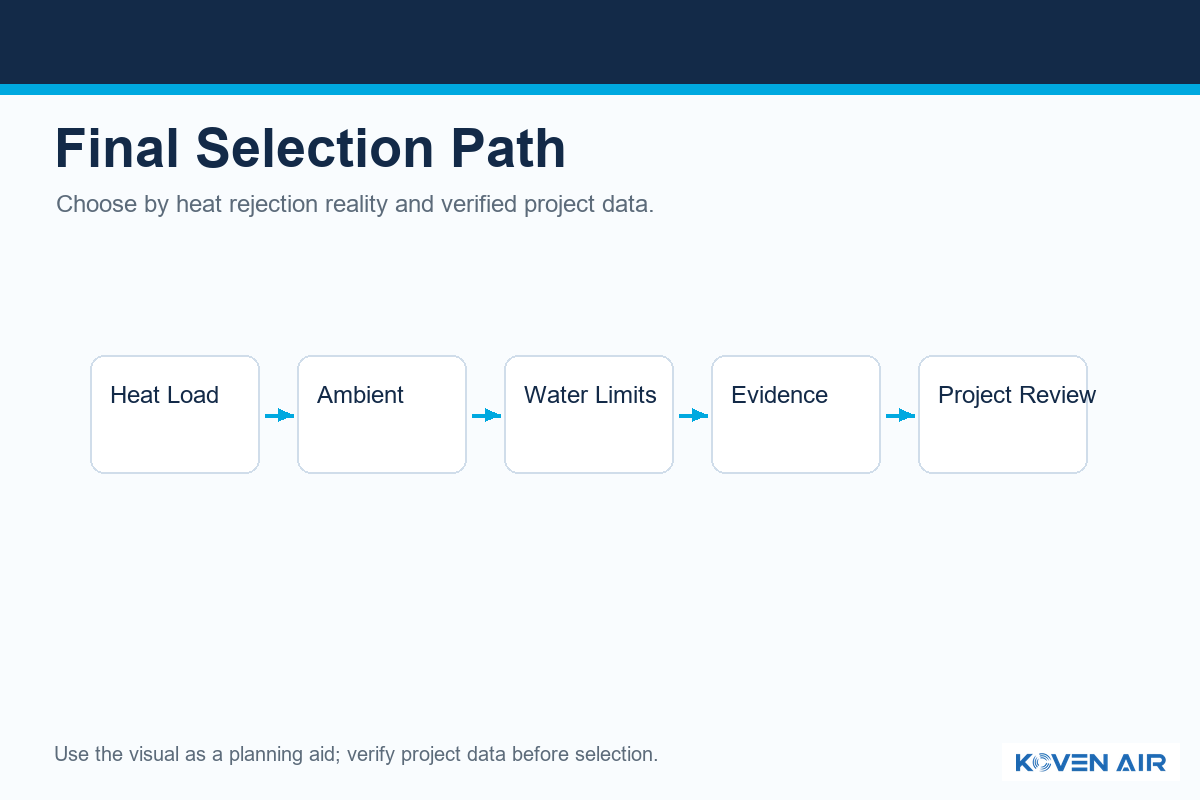The height and width of the screenshot is (800, 1200).
Task: Select the Evidence step box
Action: [796, 414]
